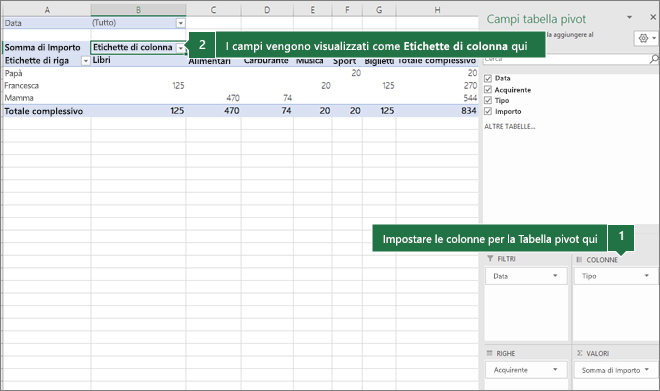660x391 pixels.
Task: Click the Sport column label
Action: click(344, 61)
